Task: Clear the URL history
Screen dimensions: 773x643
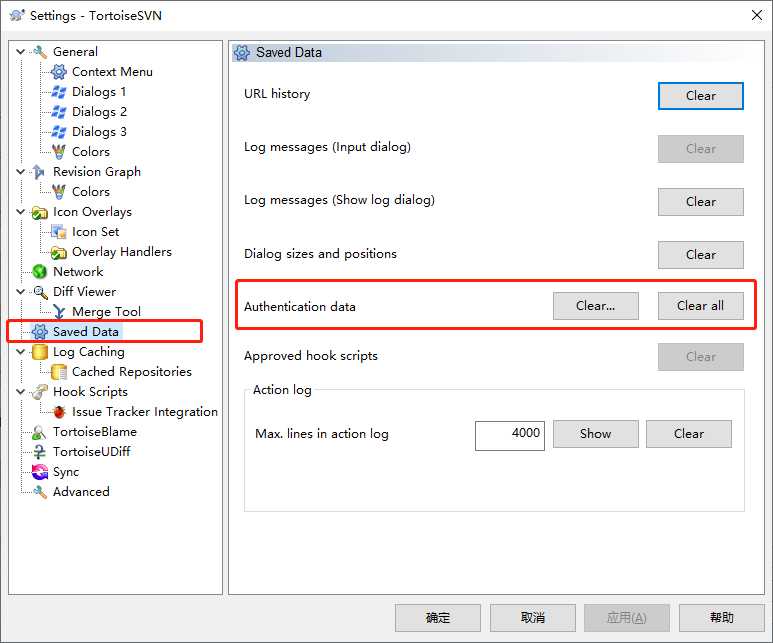Action: (701, 96)
